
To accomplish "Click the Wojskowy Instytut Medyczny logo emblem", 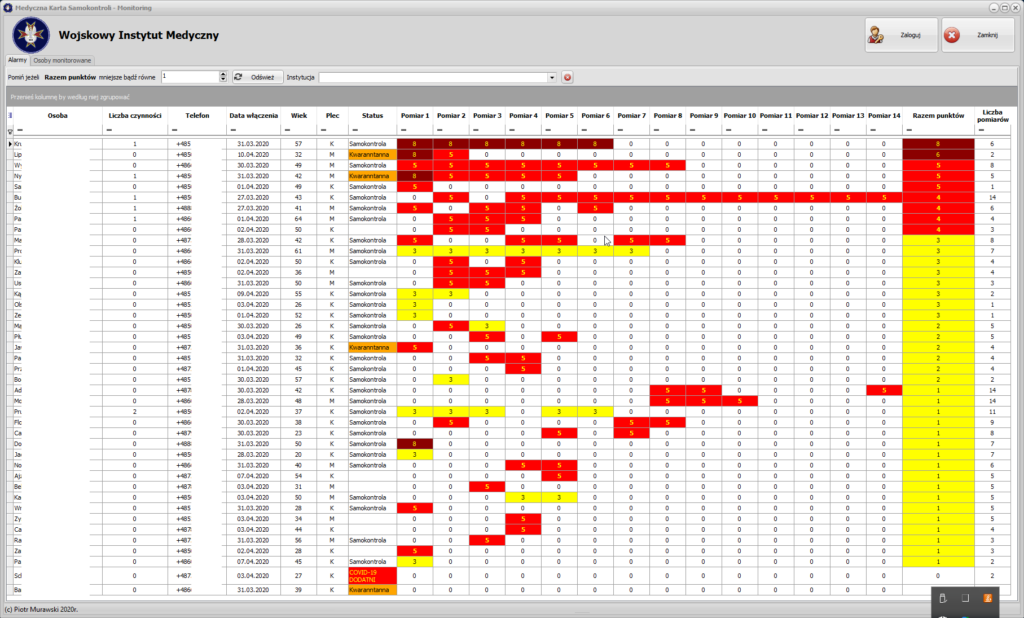I will [30, 35].
